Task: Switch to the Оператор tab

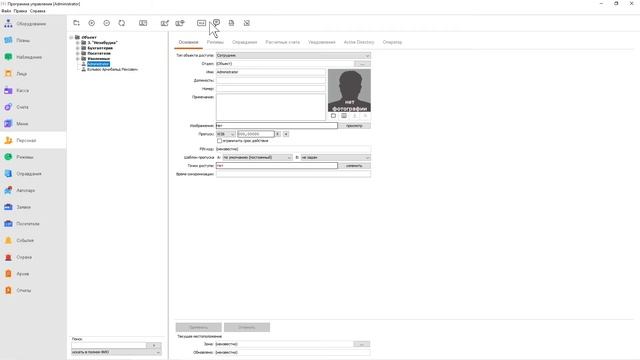Action: (x=392, y=42)
